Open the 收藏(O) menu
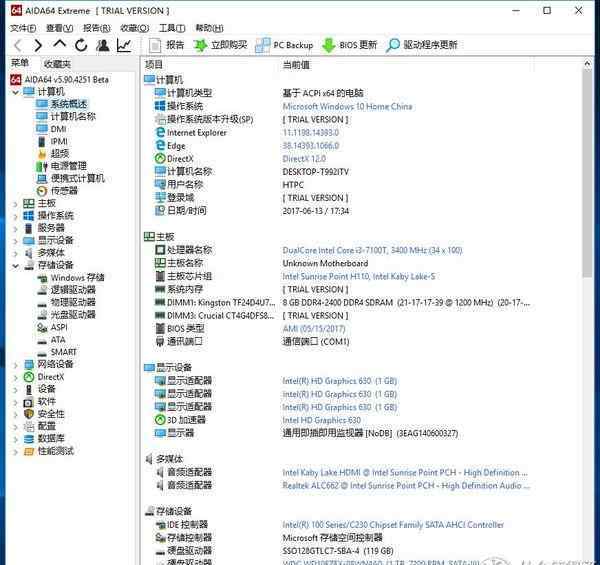 135,28
